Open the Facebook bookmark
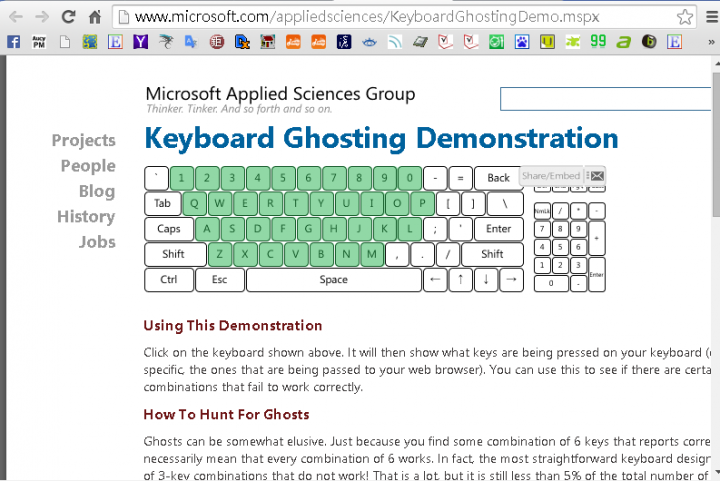Screen dimensions: 720x481 click(14, 42)
